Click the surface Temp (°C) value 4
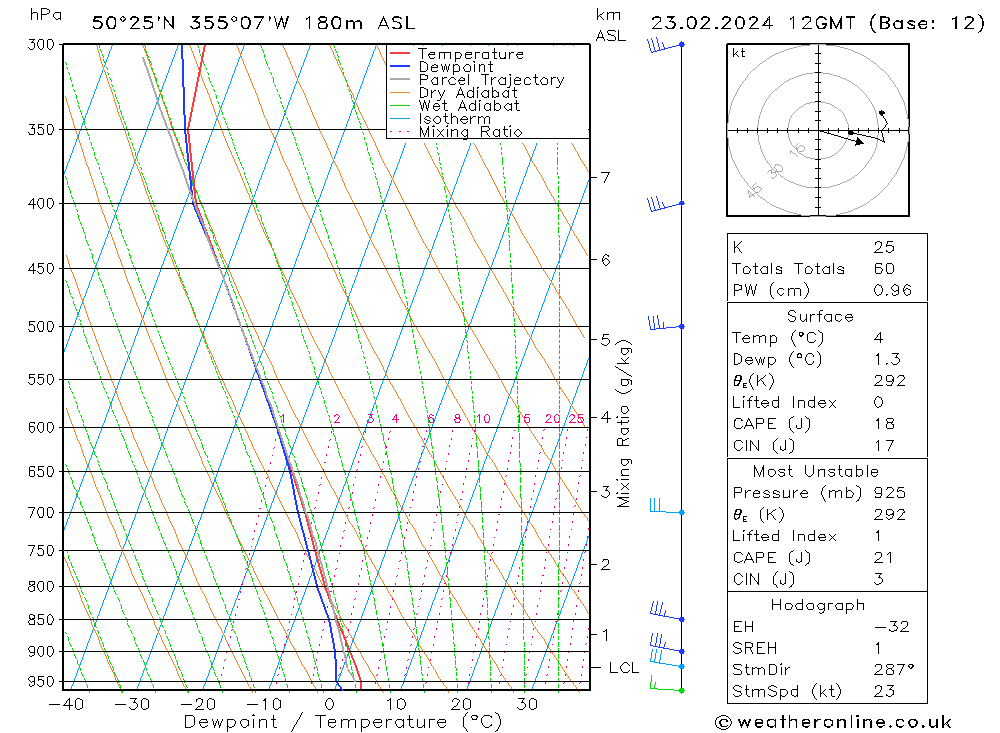1000x733 pixels. tap(879, 337)
